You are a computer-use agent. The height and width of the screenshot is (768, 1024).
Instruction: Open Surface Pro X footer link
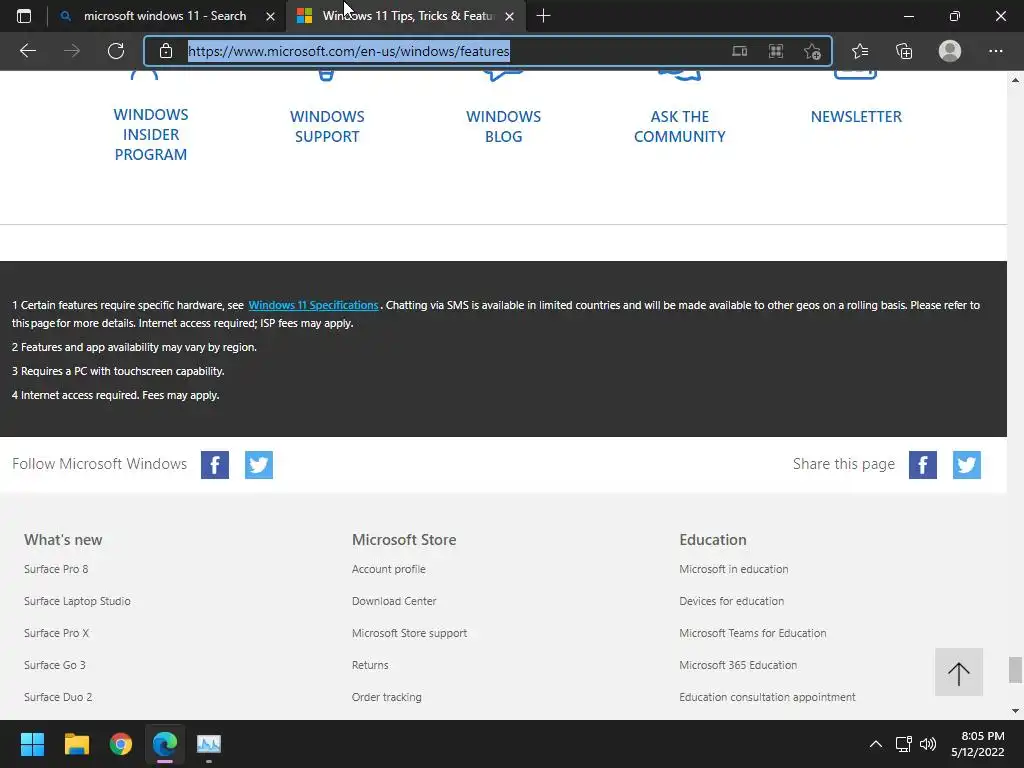(57, 633)
